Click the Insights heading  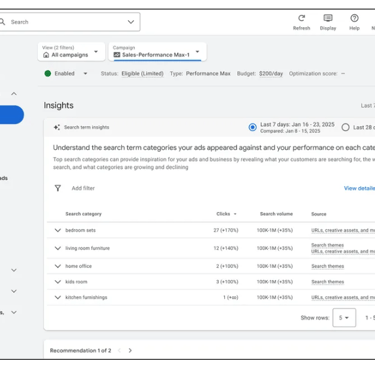pyautogui.click(x=59, y=105)
